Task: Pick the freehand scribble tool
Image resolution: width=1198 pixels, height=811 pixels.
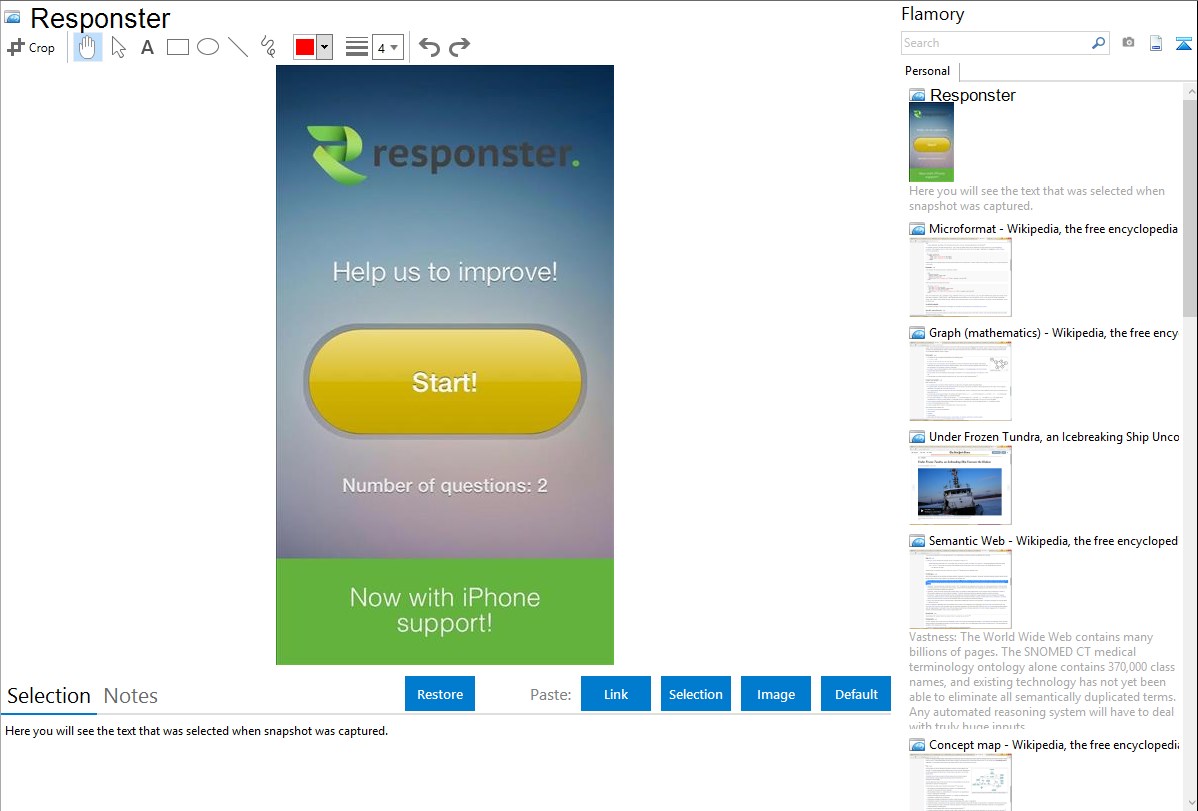Action: (268, 47)
